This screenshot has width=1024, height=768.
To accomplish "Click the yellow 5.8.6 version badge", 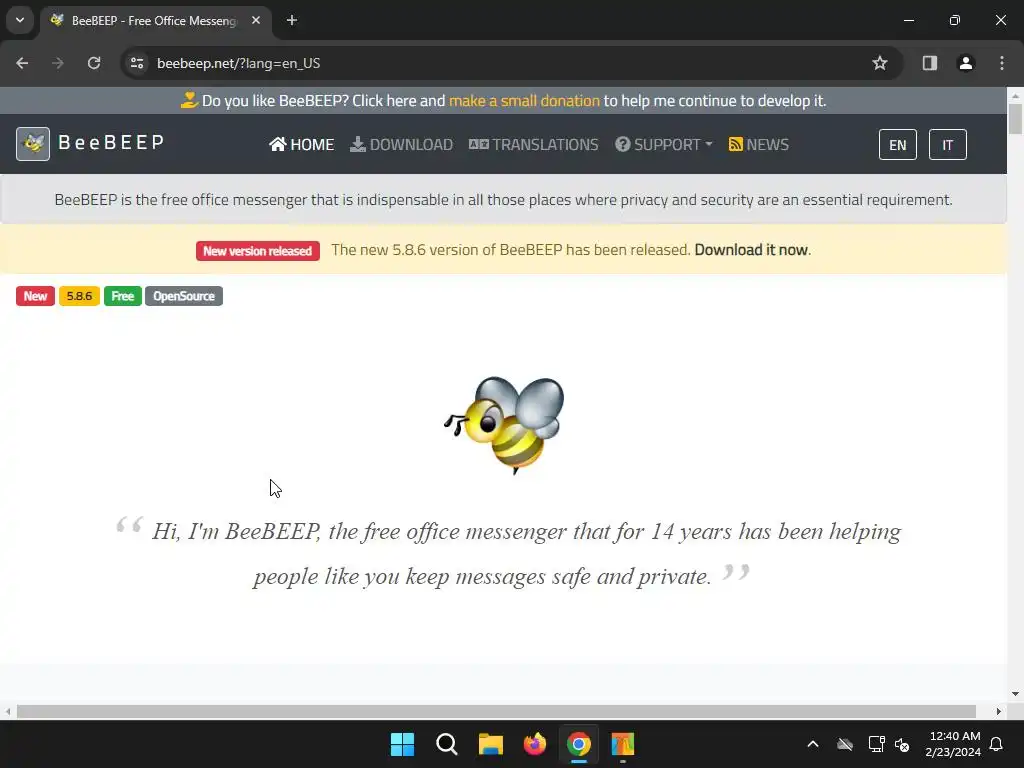I will pyautogui.click(x=79, y=296).
